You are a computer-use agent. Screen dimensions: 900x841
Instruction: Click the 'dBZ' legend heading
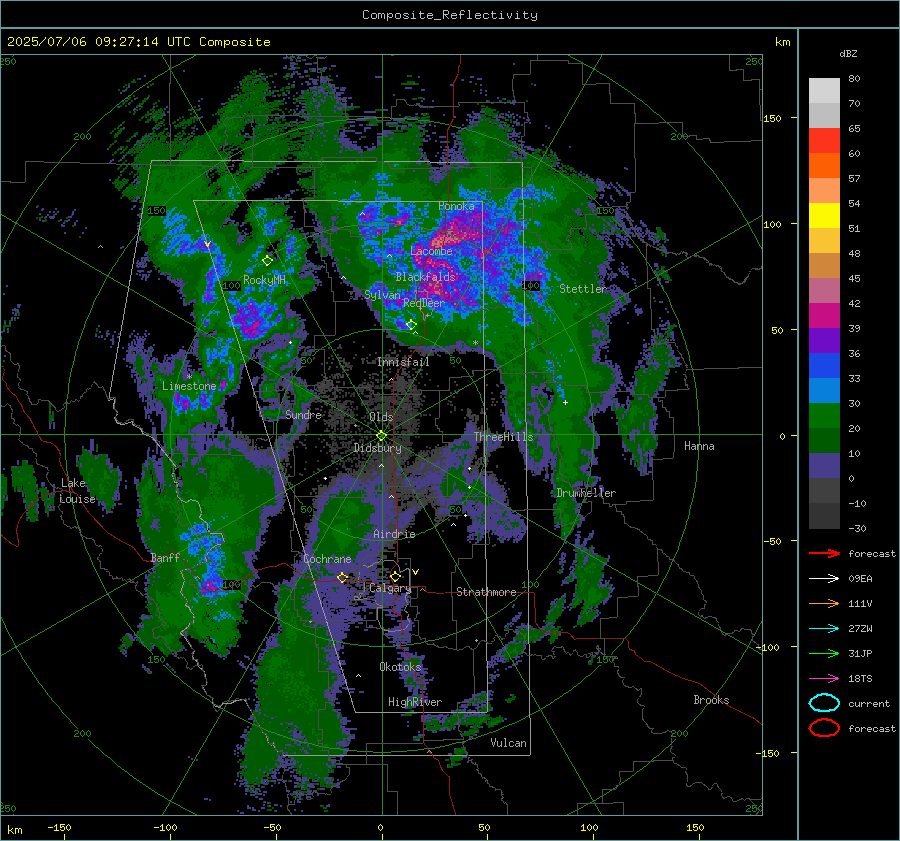(848, 53)
